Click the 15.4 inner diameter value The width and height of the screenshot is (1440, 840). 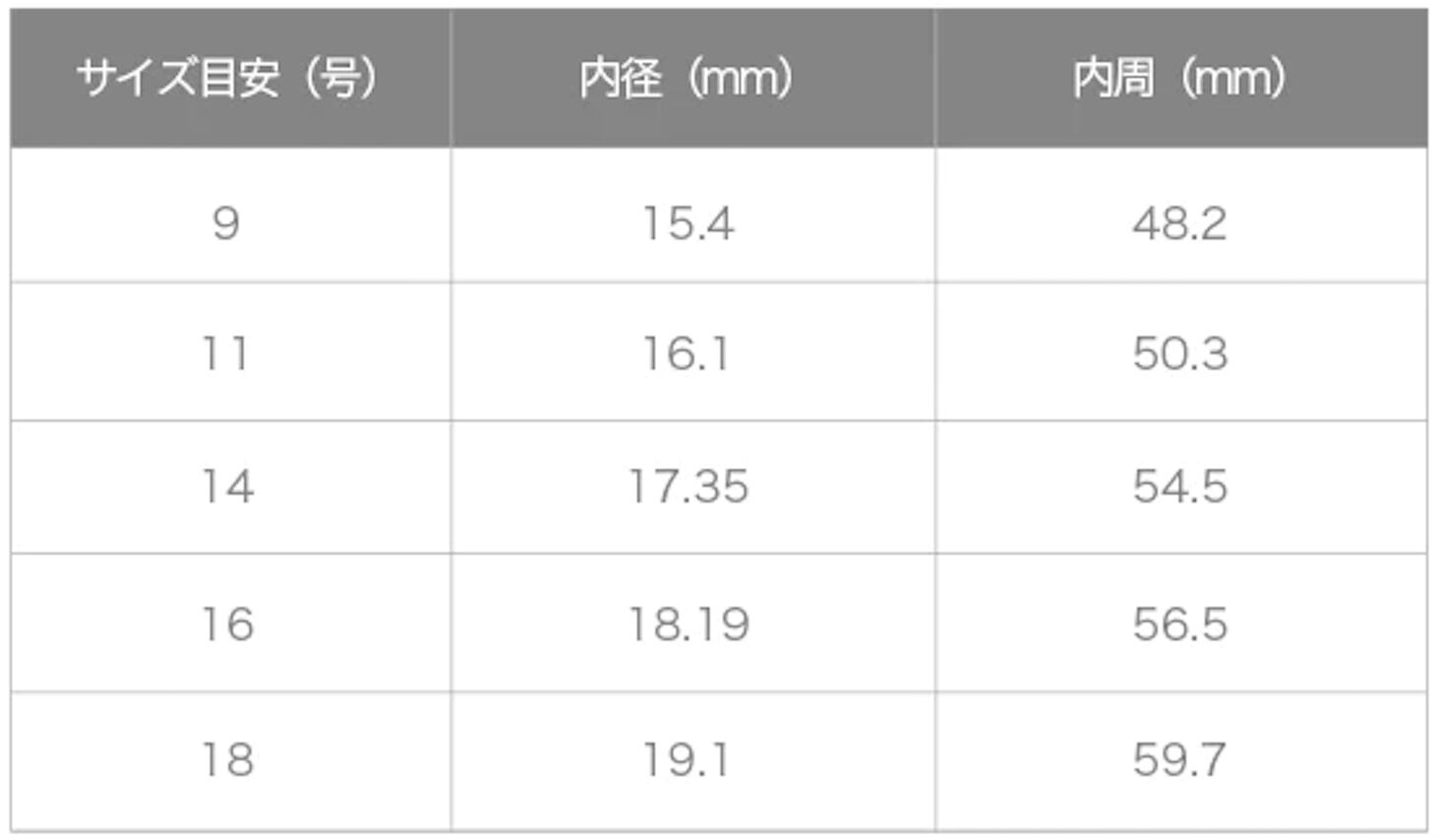(x=688, y=223)
